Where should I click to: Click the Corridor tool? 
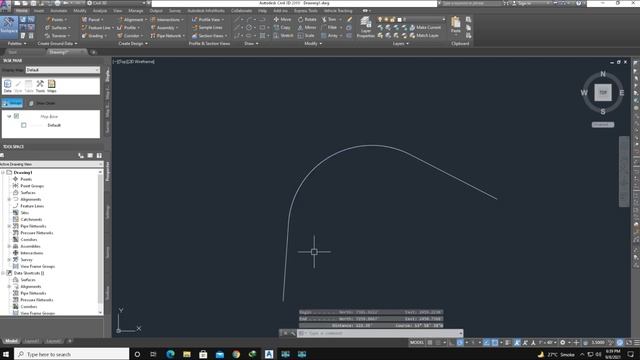pyautogui.click(x=129, y=36)
